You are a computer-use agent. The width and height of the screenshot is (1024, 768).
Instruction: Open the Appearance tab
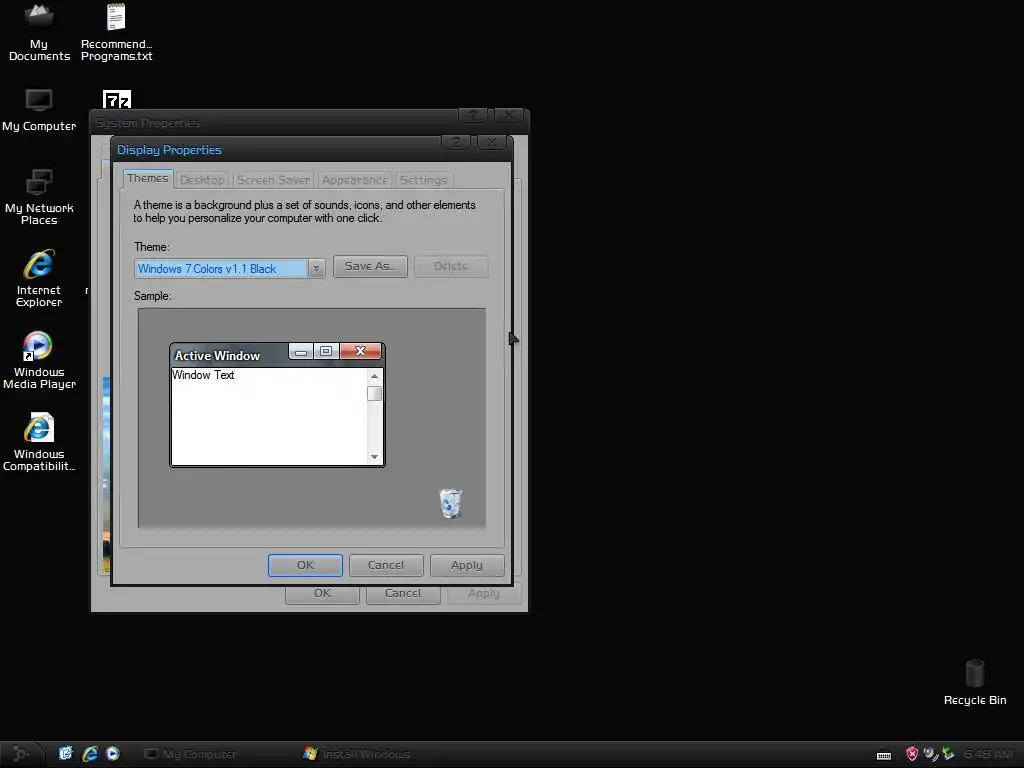pos(355,180)
